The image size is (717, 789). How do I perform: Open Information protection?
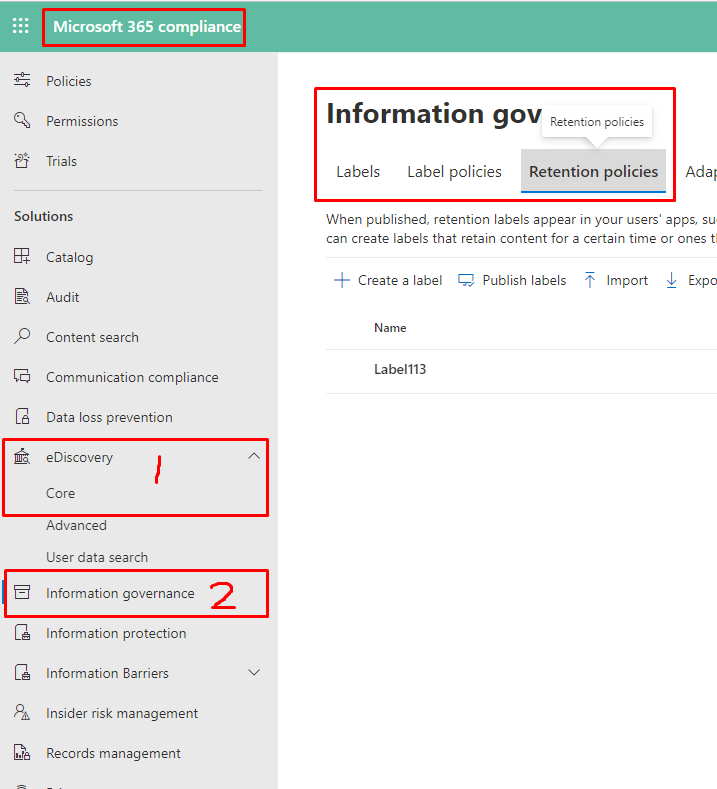click(x=116, y=633)
